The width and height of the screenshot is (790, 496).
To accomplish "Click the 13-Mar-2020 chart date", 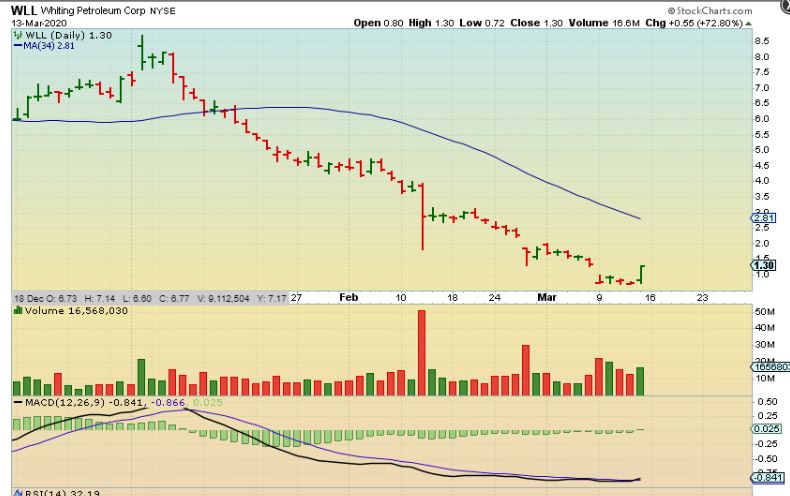I will click(39, 23).
